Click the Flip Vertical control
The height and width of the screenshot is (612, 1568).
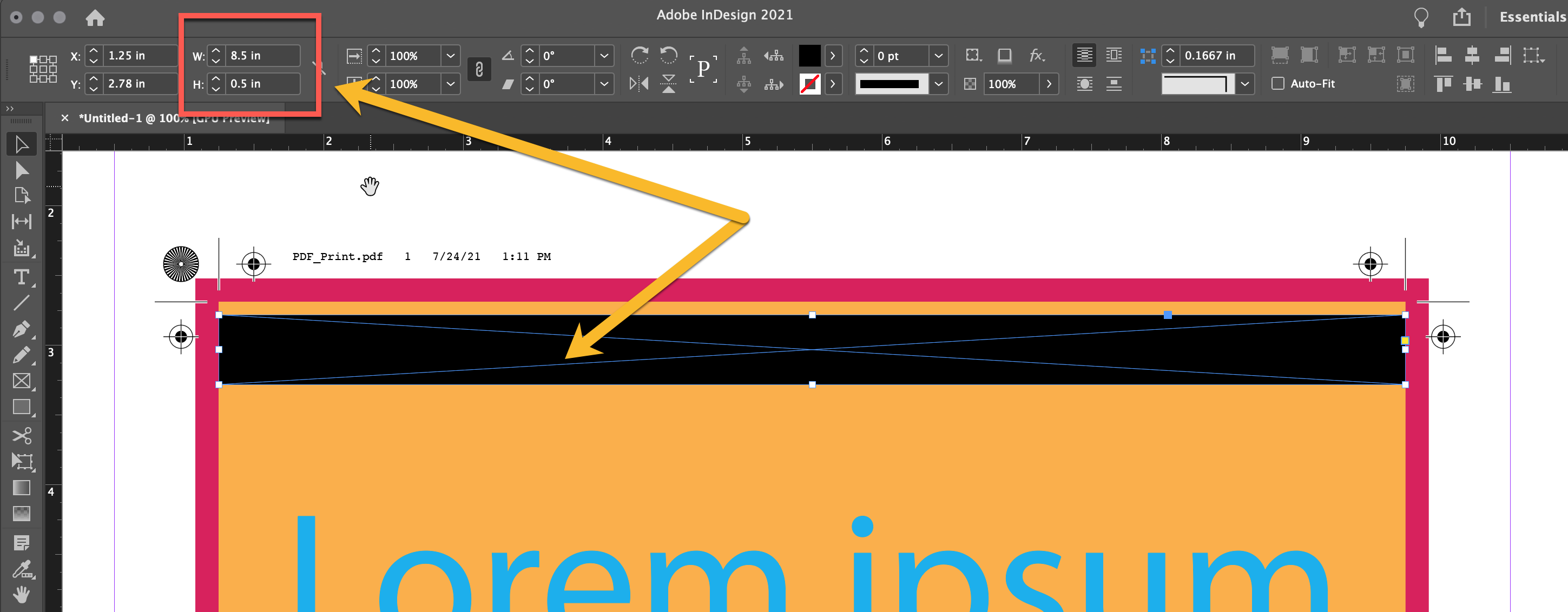[x=668, y=84]
